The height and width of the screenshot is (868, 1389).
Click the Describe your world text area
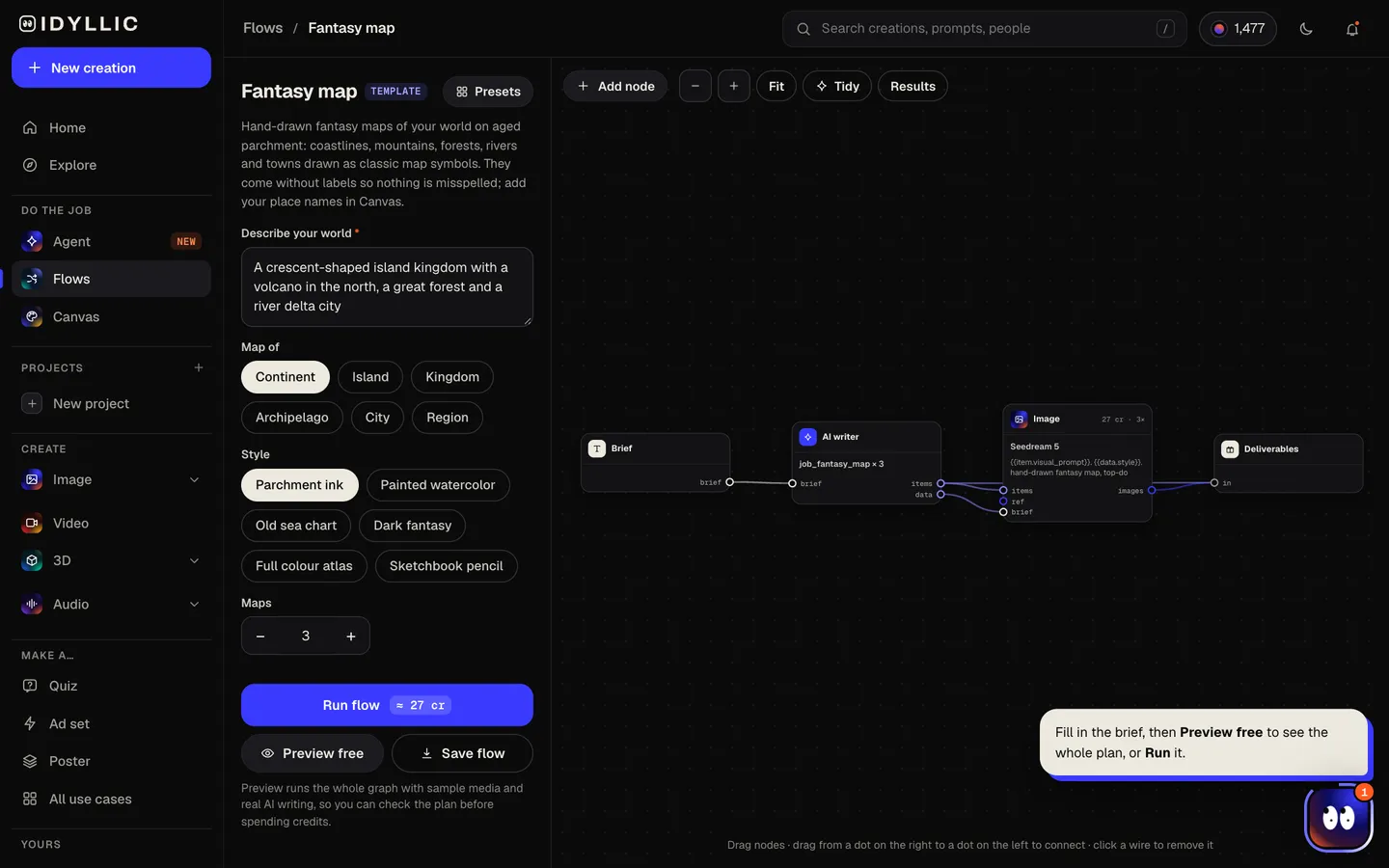[387, 286]
